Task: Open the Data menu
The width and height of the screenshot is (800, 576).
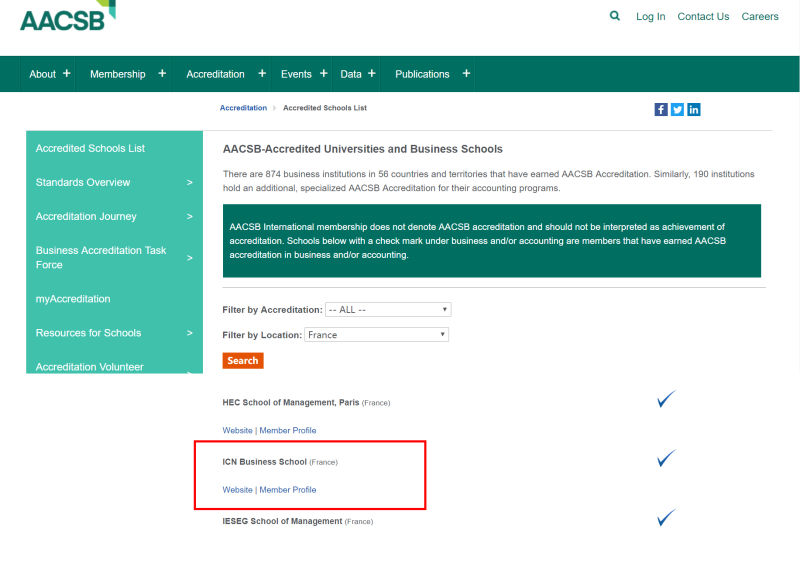Action: coord(351,74)
